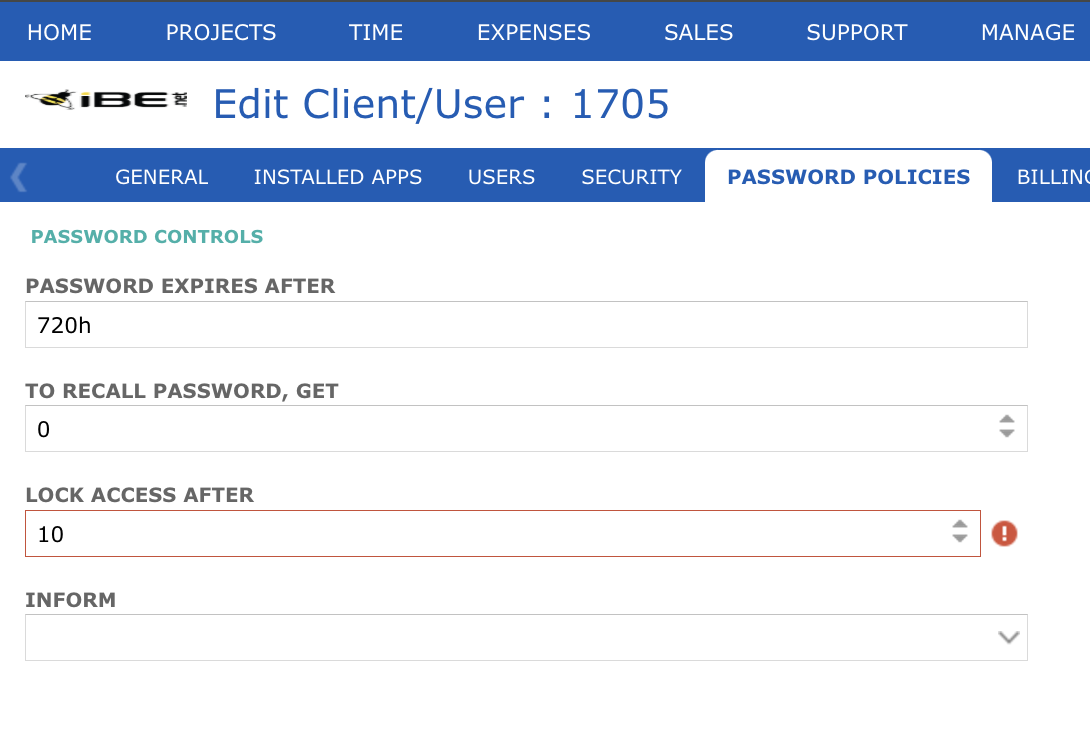The image size is (1090, 756).
Task: Open the MANAGE section
Action: (x=1028, y=32)
